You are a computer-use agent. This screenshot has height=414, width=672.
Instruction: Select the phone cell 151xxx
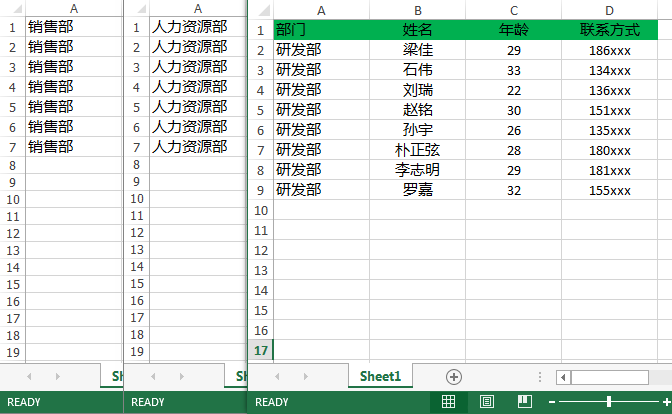(x=609, y=110)
